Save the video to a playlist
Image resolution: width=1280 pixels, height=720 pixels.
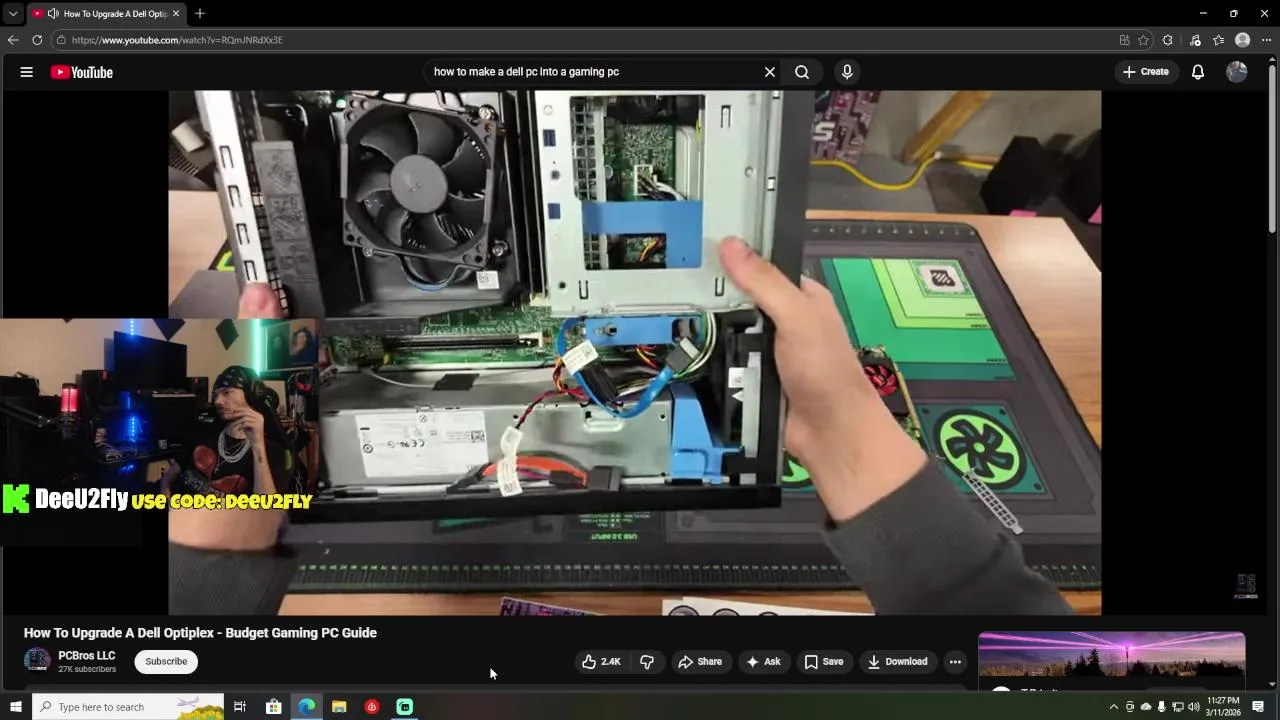point(824,662)
